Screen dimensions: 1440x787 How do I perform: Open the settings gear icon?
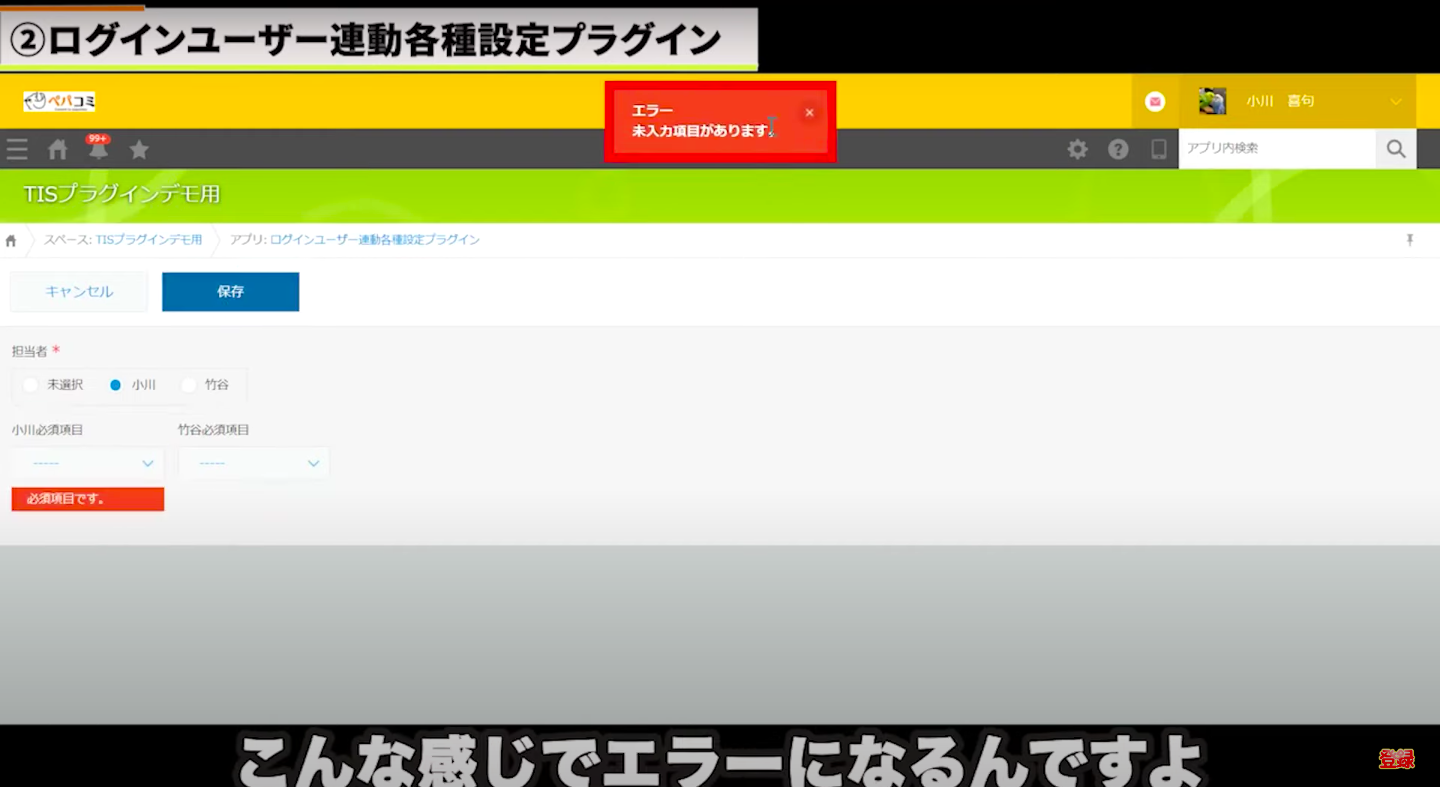coord(1077,150)
